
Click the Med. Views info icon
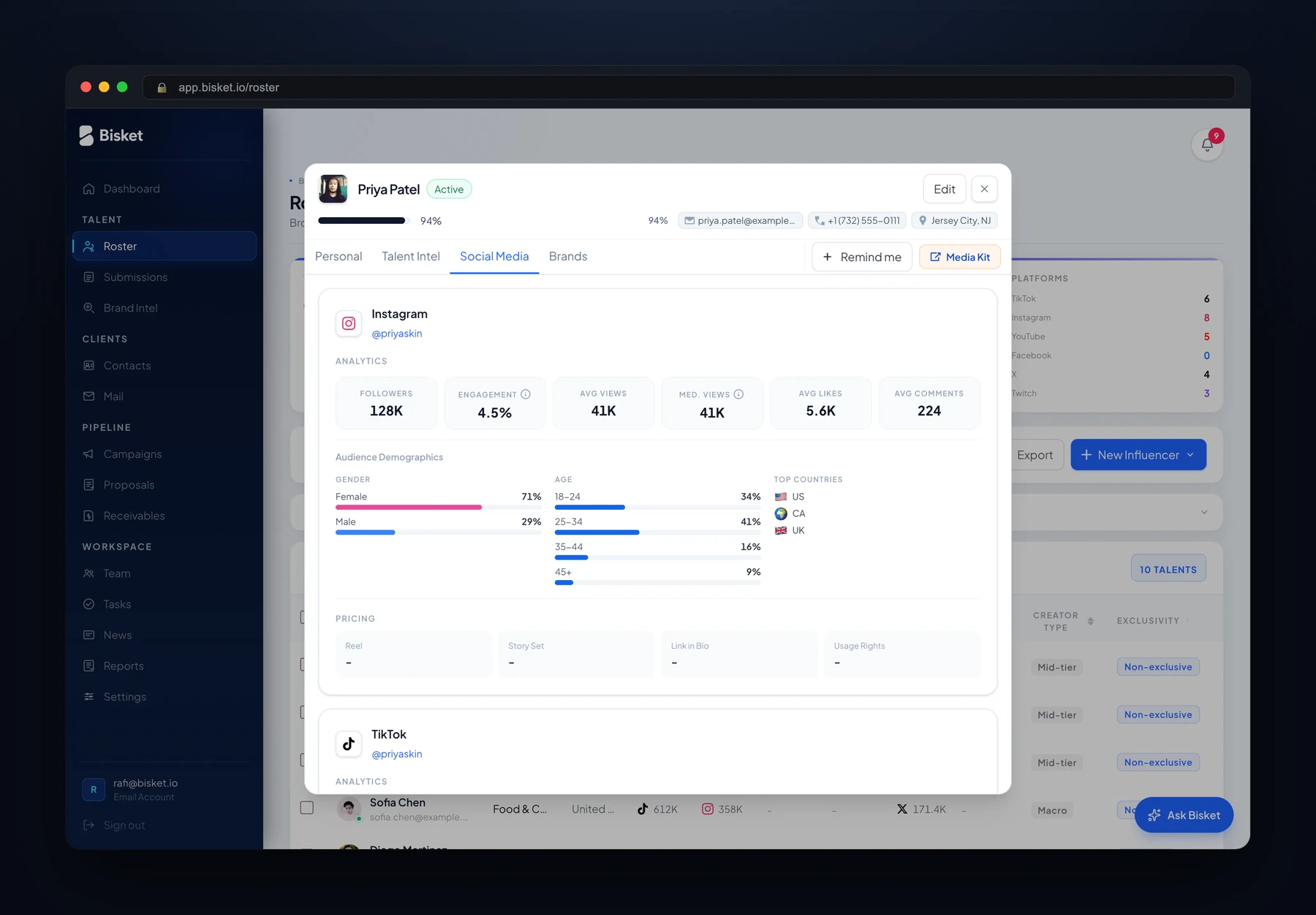coord(738,394)
